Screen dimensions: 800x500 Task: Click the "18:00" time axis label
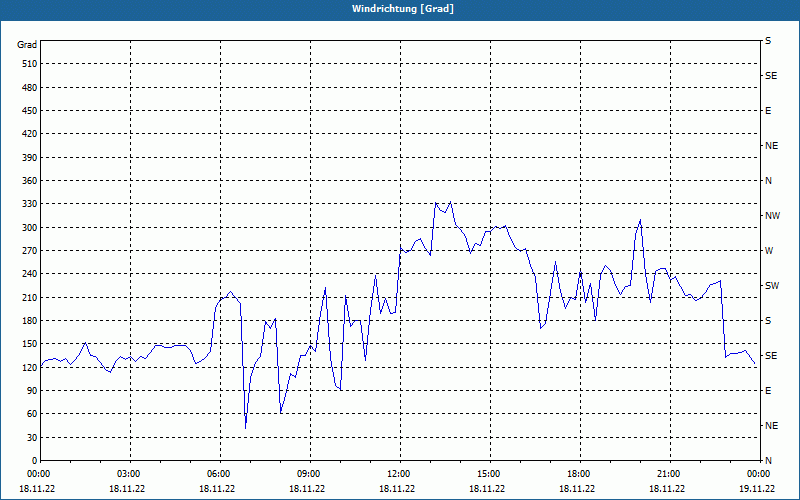tap(578, 474)
